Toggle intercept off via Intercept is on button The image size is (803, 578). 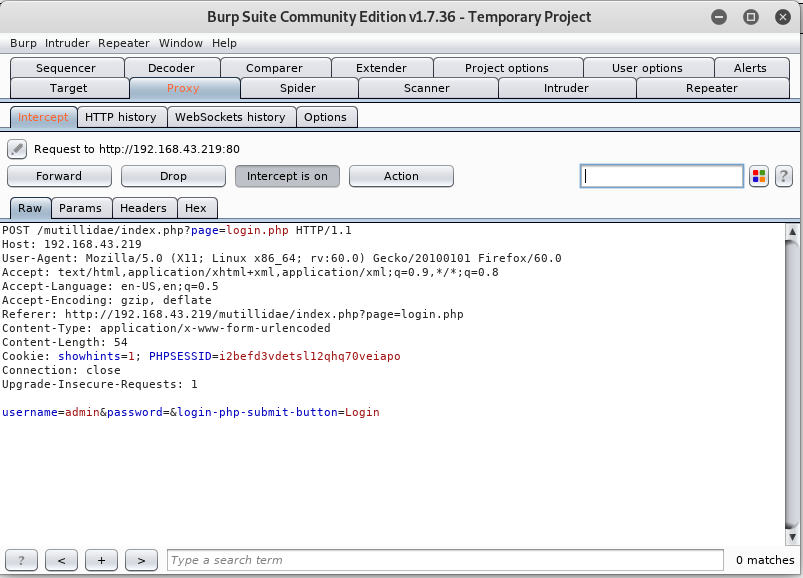click(x=286, y=175)
